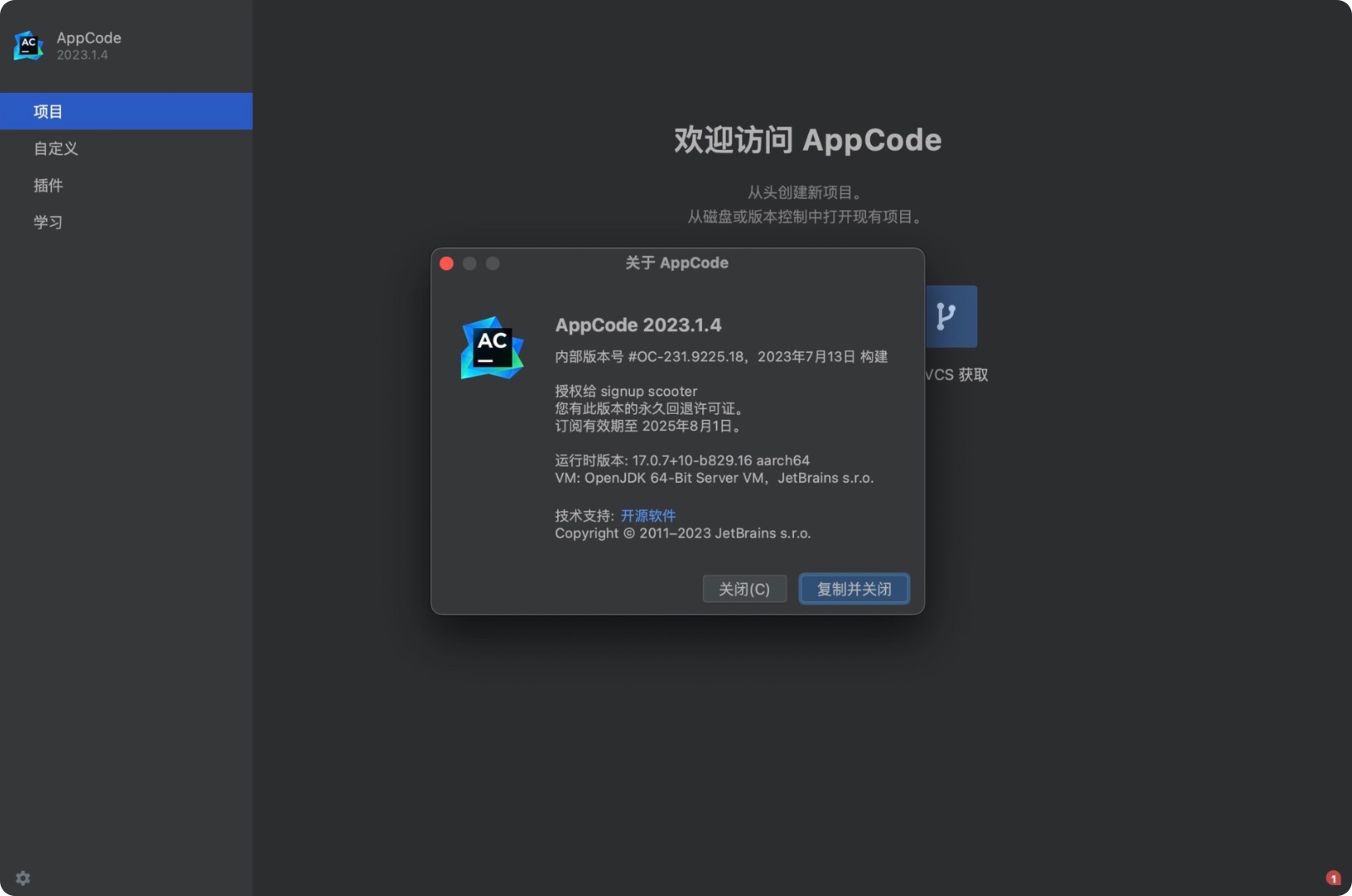Click the 关于 AppCode dialog title
This screenshot has width=1352, height=896.
(677, 263)
